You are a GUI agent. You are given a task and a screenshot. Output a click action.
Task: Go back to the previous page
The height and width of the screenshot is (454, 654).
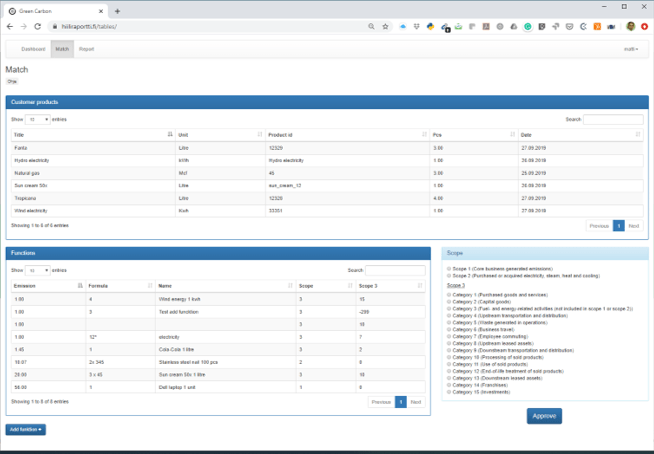pyautogui.click(x=10, y=26)
